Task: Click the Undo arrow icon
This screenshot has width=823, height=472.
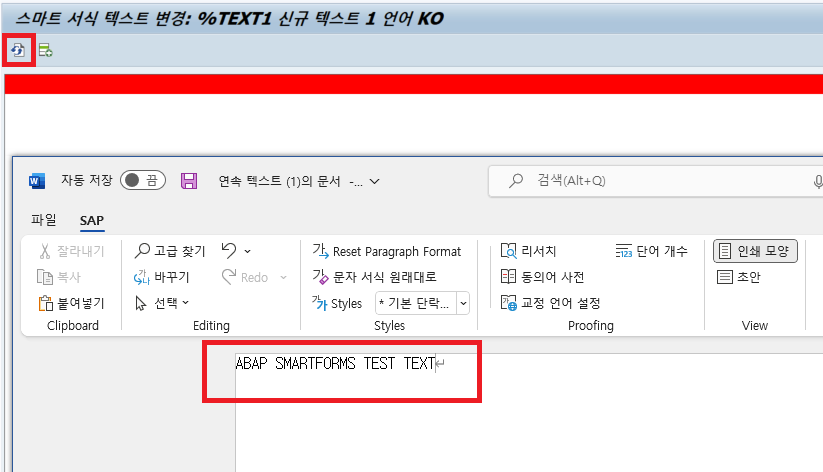Action: click(x=229, y=250)
